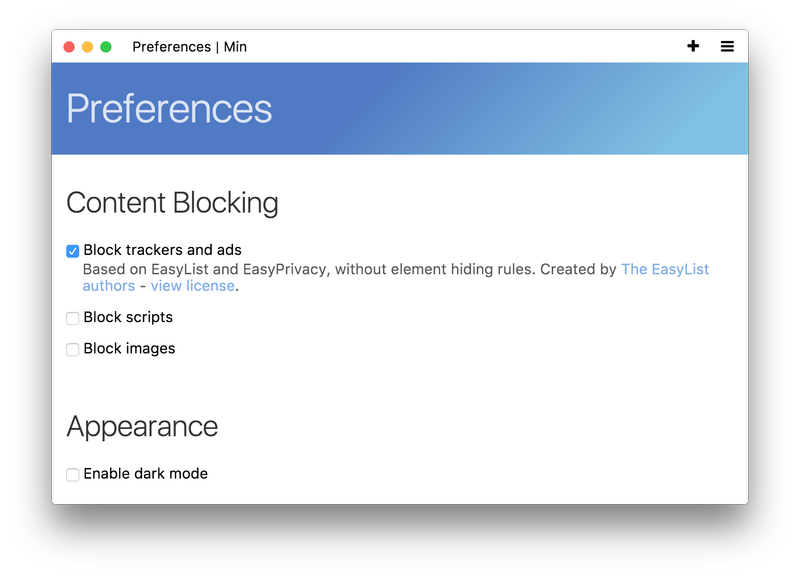Viewport: 800px width, 578px height.
Task: Click the "Block scripts" label text
Action: [x=128, y=317]
